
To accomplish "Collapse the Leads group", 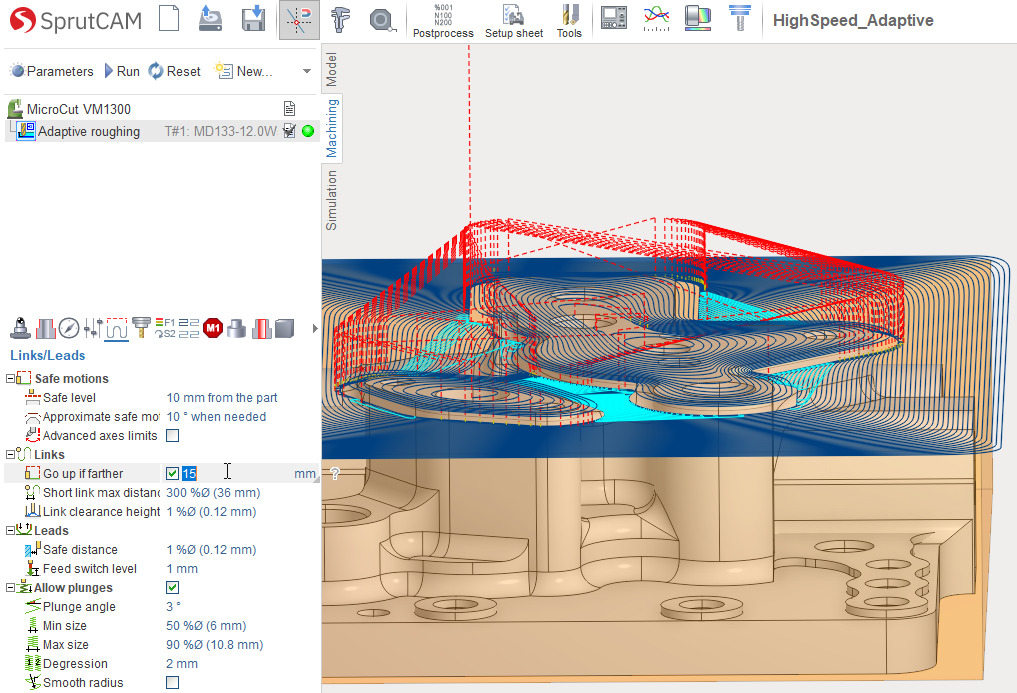I will [10, 530].
